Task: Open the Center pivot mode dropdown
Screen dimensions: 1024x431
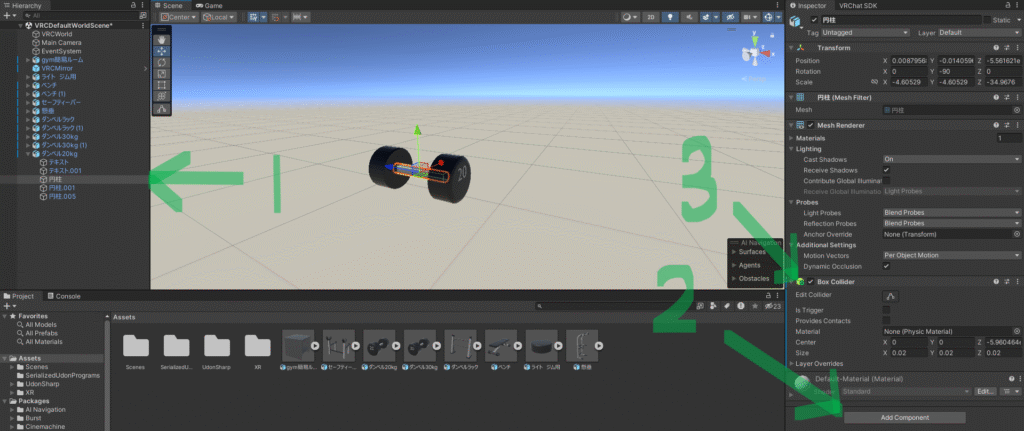Action: coord(180,17)
